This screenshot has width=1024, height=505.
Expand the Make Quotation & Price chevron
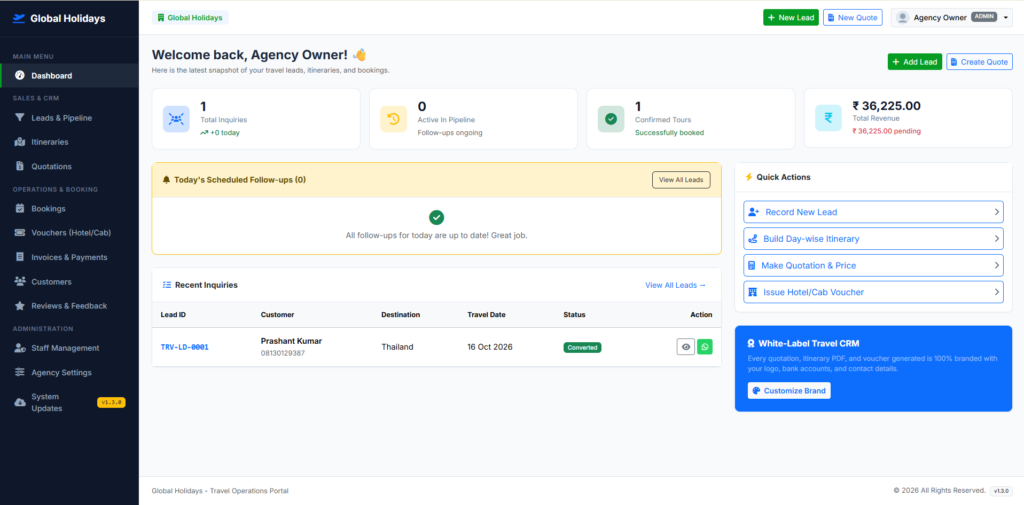997,265
